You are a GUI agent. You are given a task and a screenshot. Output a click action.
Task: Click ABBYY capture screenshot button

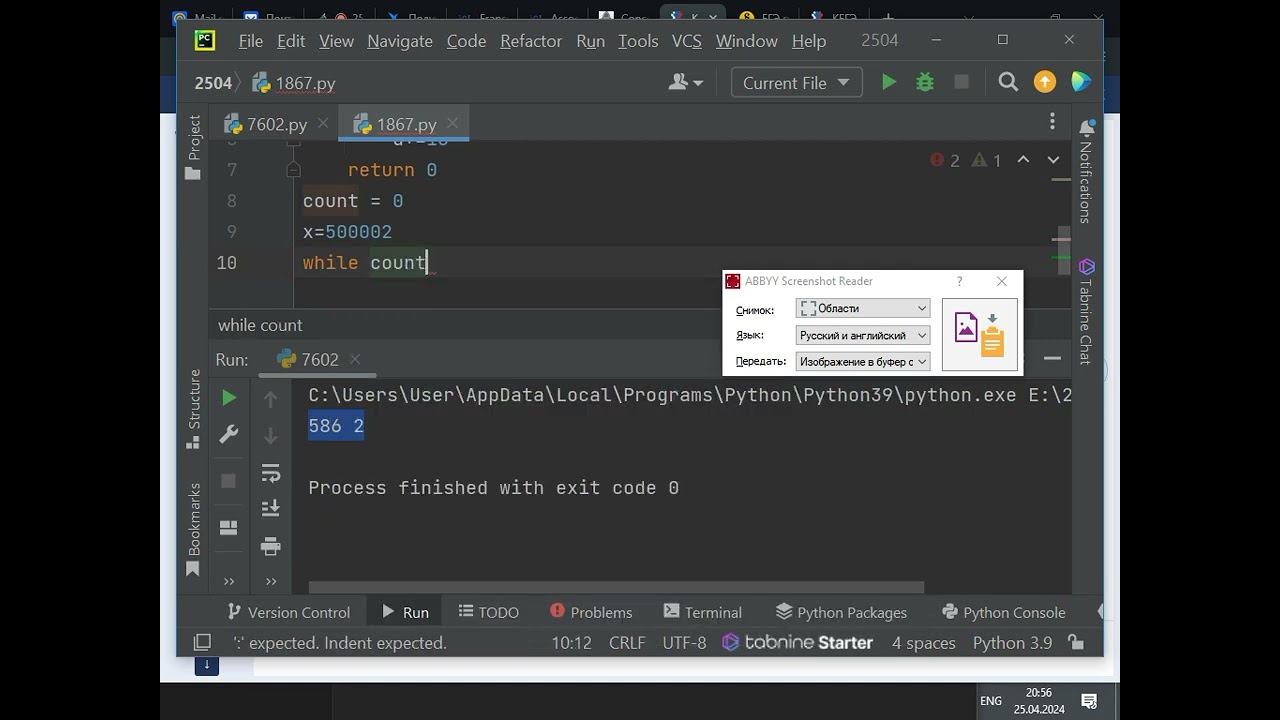[980, 334]
